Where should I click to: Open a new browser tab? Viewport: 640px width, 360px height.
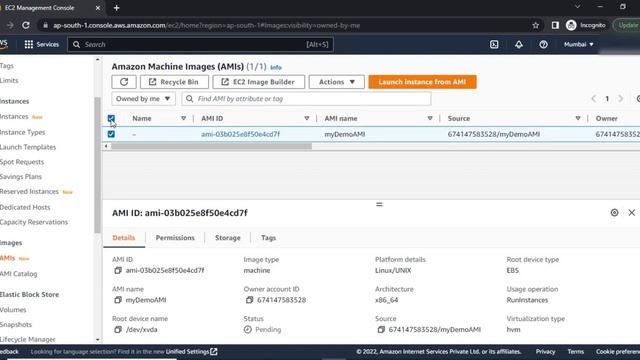point(116,8)
